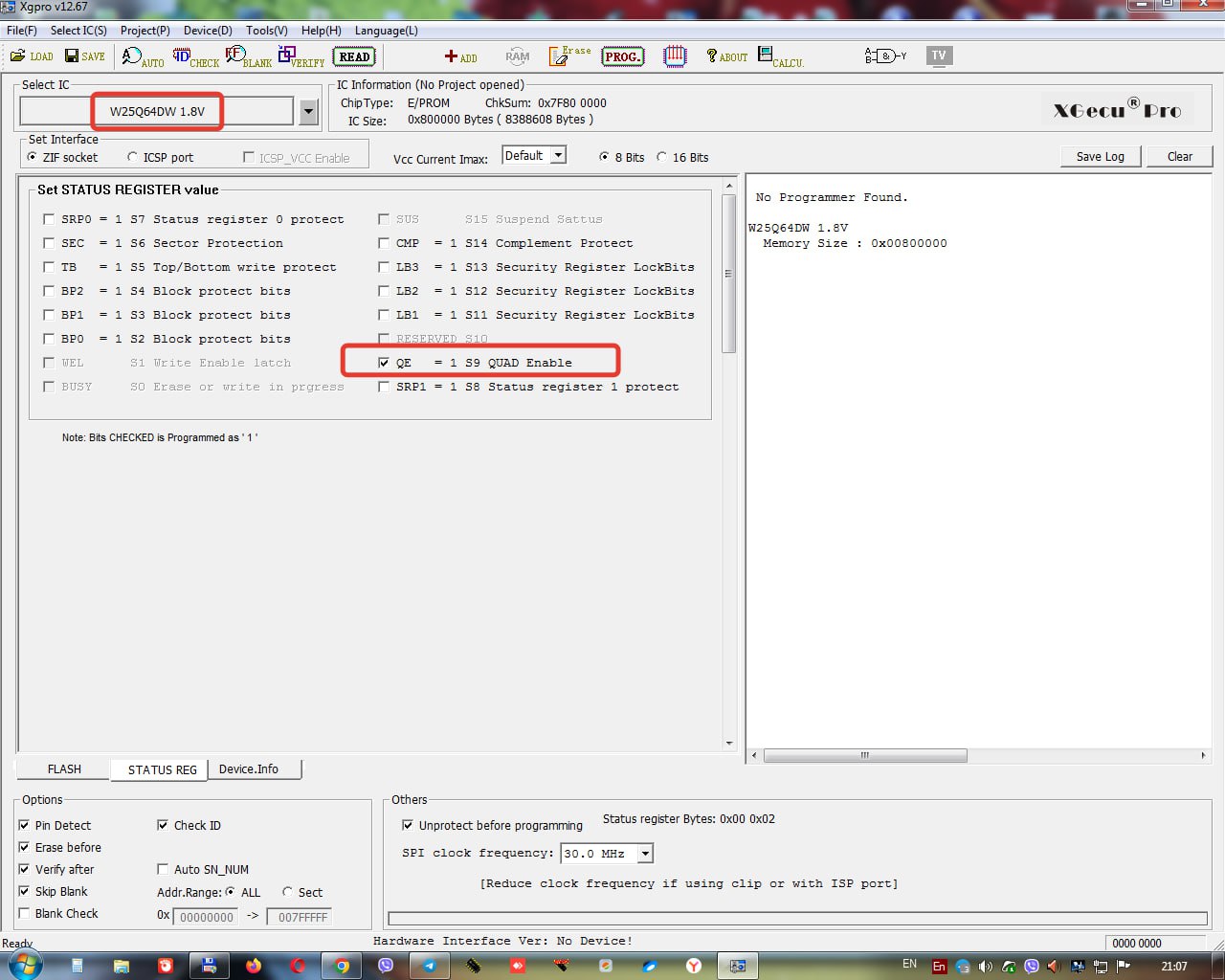1225x980 pixels.
Task: Click the log panel horizontal scrollbar thumb
Action: [x=865, y=755]
